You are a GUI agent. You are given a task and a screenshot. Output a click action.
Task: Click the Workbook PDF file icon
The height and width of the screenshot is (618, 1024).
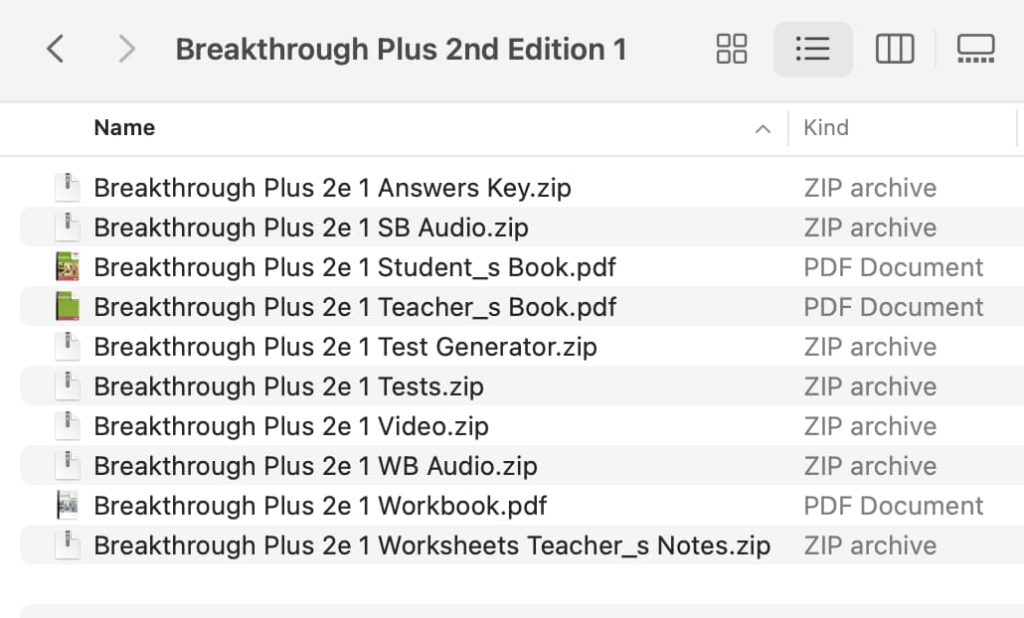(67, 506)
